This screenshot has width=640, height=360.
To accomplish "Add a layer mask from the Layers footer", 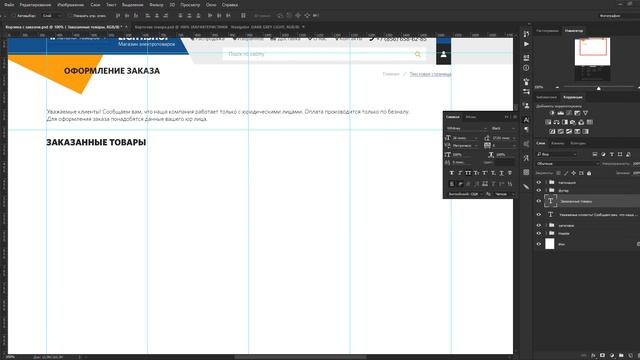I will pos(602,356).
